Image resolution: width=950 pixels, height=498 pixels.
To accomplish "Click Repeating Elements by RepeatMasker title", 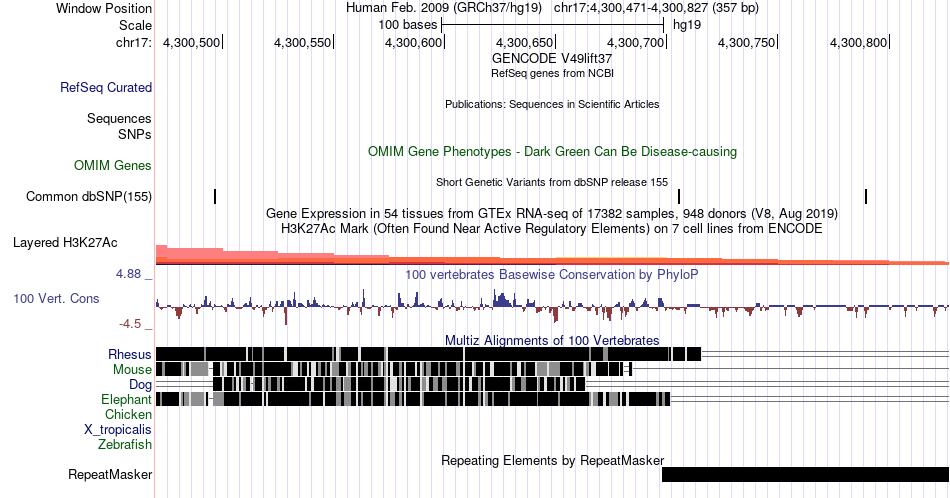I will [552, 460].
